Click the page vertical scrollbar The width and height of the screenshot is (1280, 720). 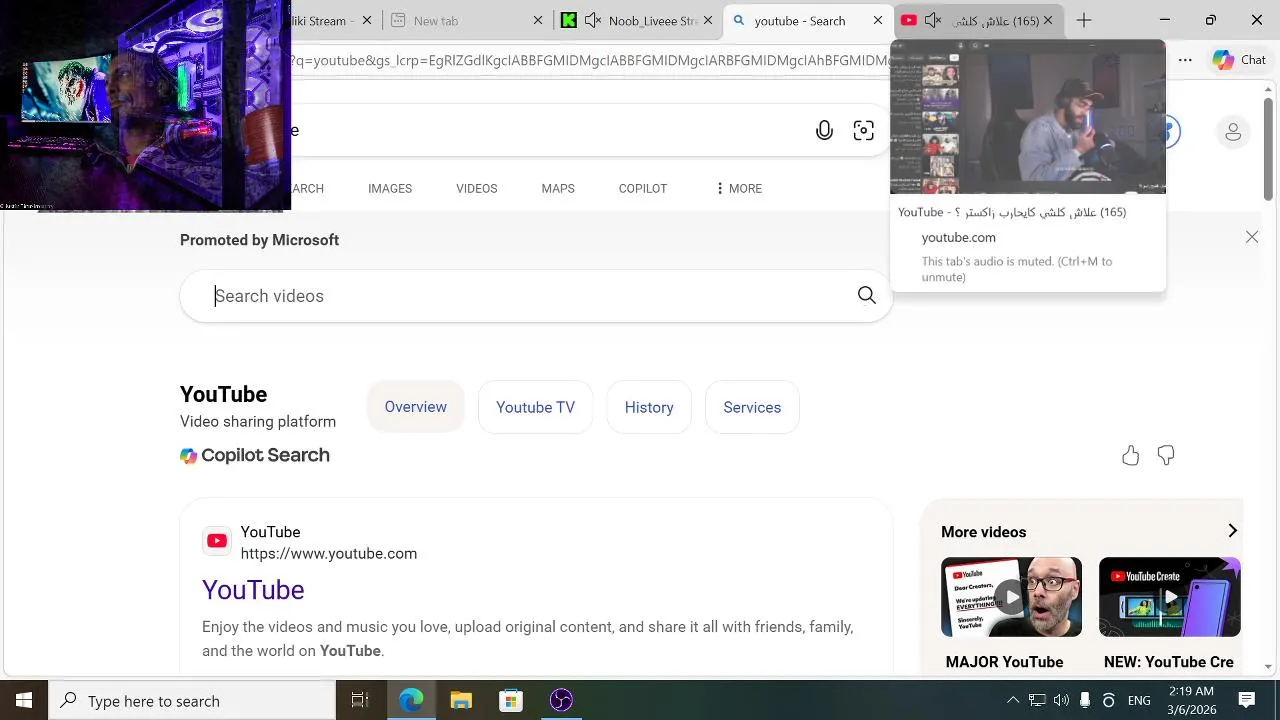pos(1268,150)
